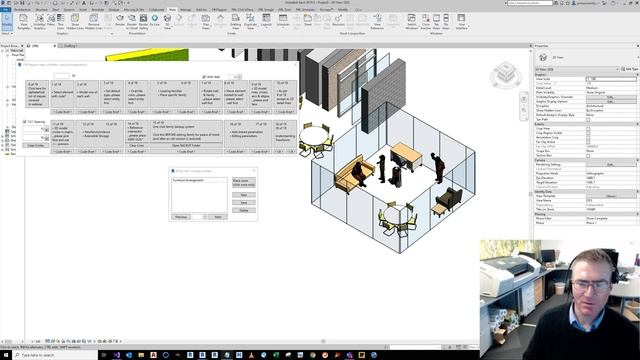The width and height of the screenshot is (640, 360).
Task: Click the View Reference icon
Action: [377, 22]
